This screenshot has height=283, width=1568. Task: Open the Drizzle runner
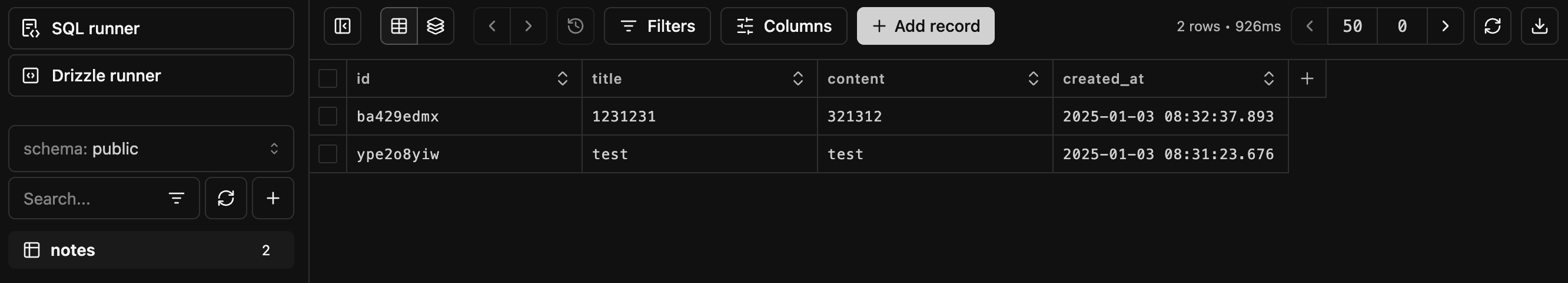point(151,75)
